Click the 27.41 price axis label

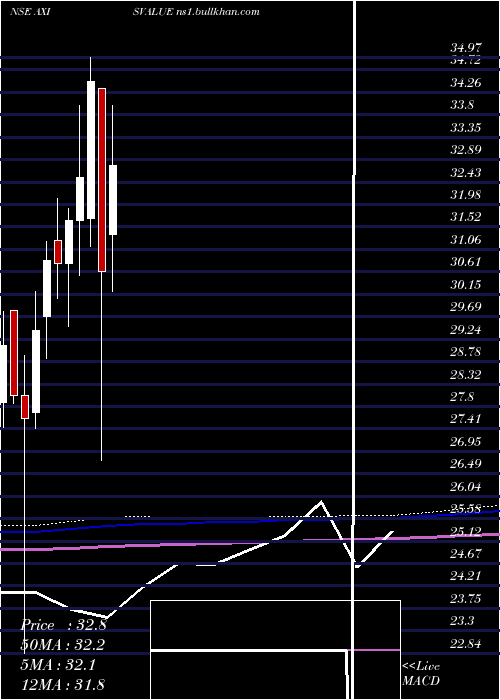466,419
